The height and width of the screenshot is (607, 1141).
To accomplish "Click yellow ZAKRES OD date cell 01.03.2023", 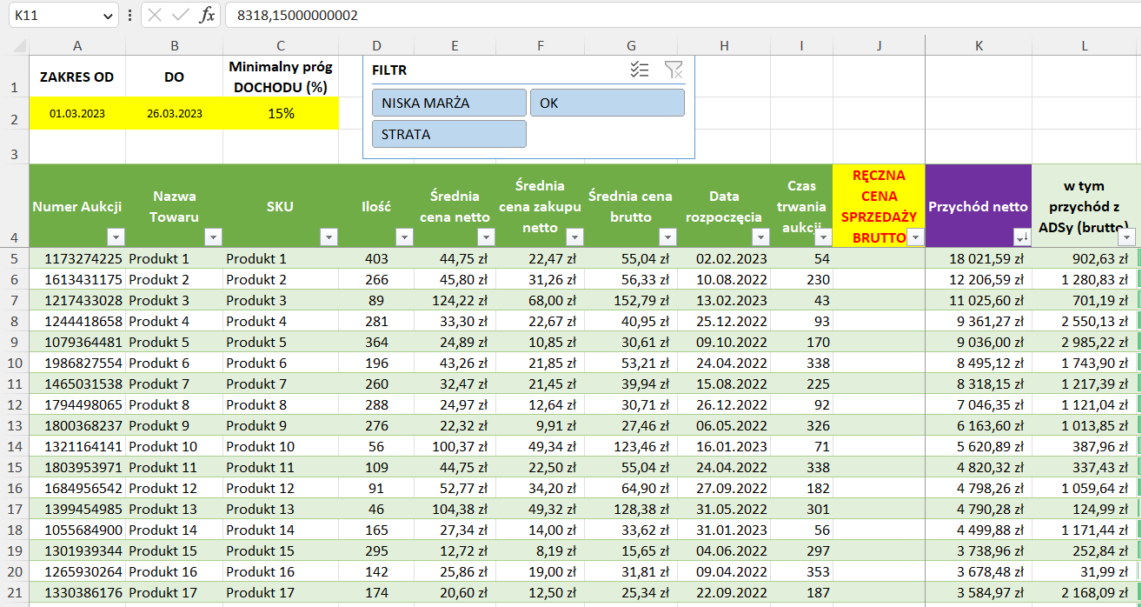I will 77,114.
